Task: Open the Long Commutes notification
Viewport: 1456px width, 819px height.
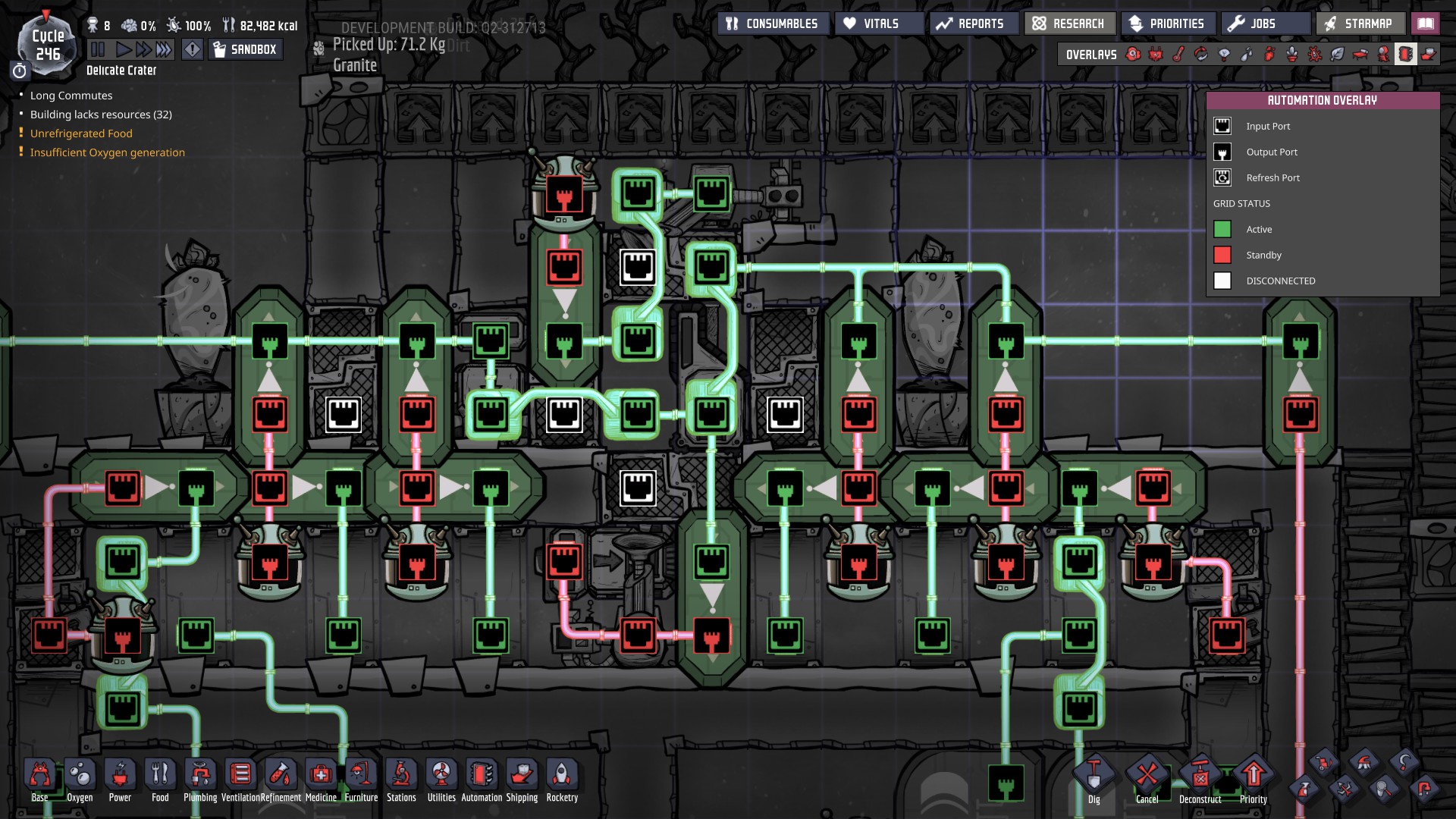Action: click(71, 96)
